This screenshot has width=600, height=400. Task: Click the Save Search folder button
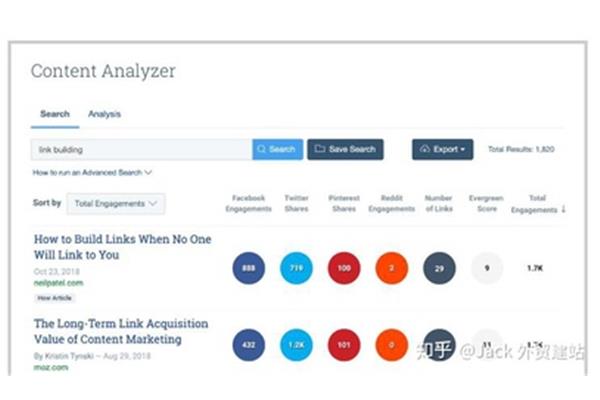(345, 149)
